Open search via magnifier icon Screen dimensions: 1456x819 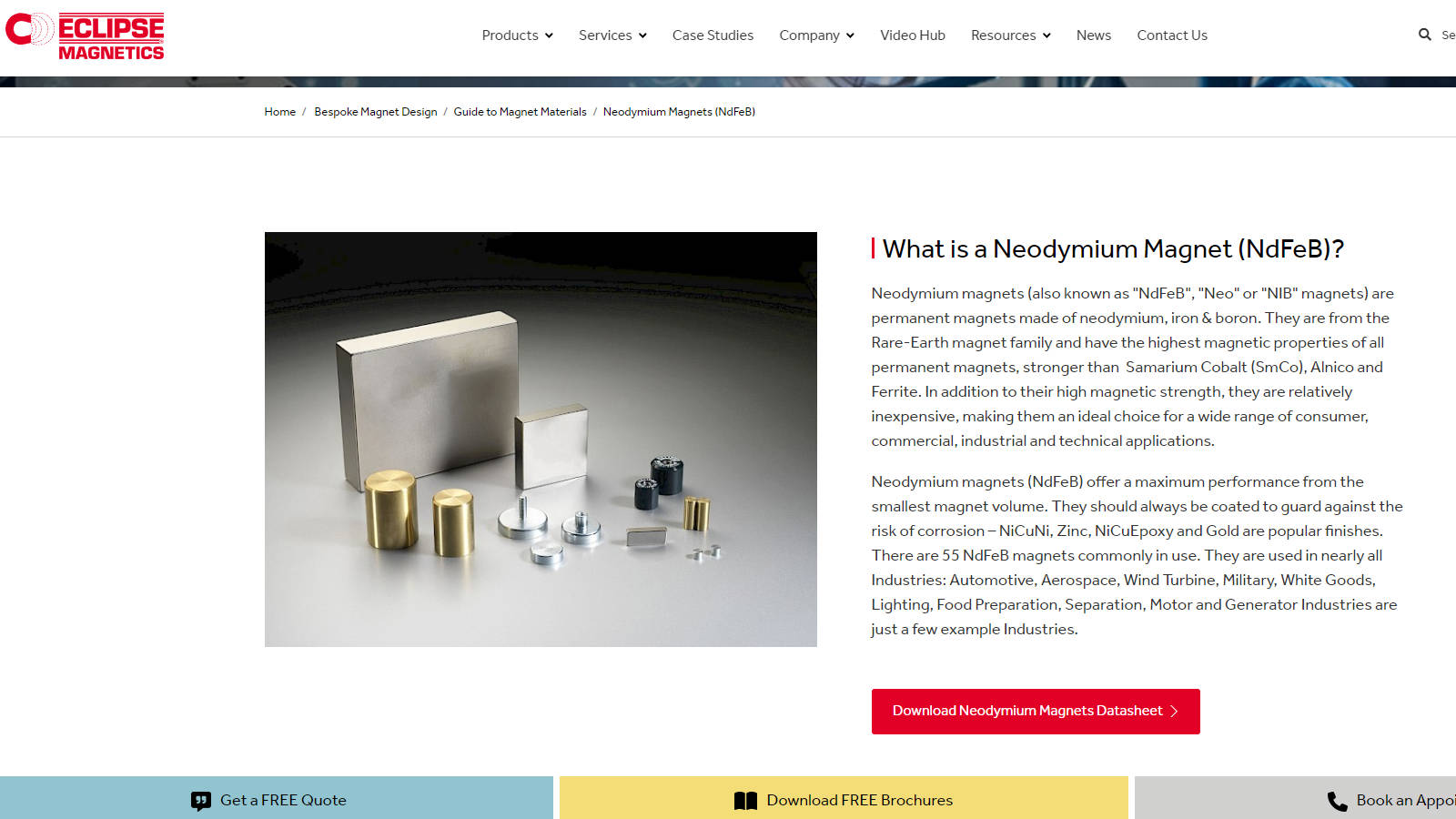point(1424,35)
